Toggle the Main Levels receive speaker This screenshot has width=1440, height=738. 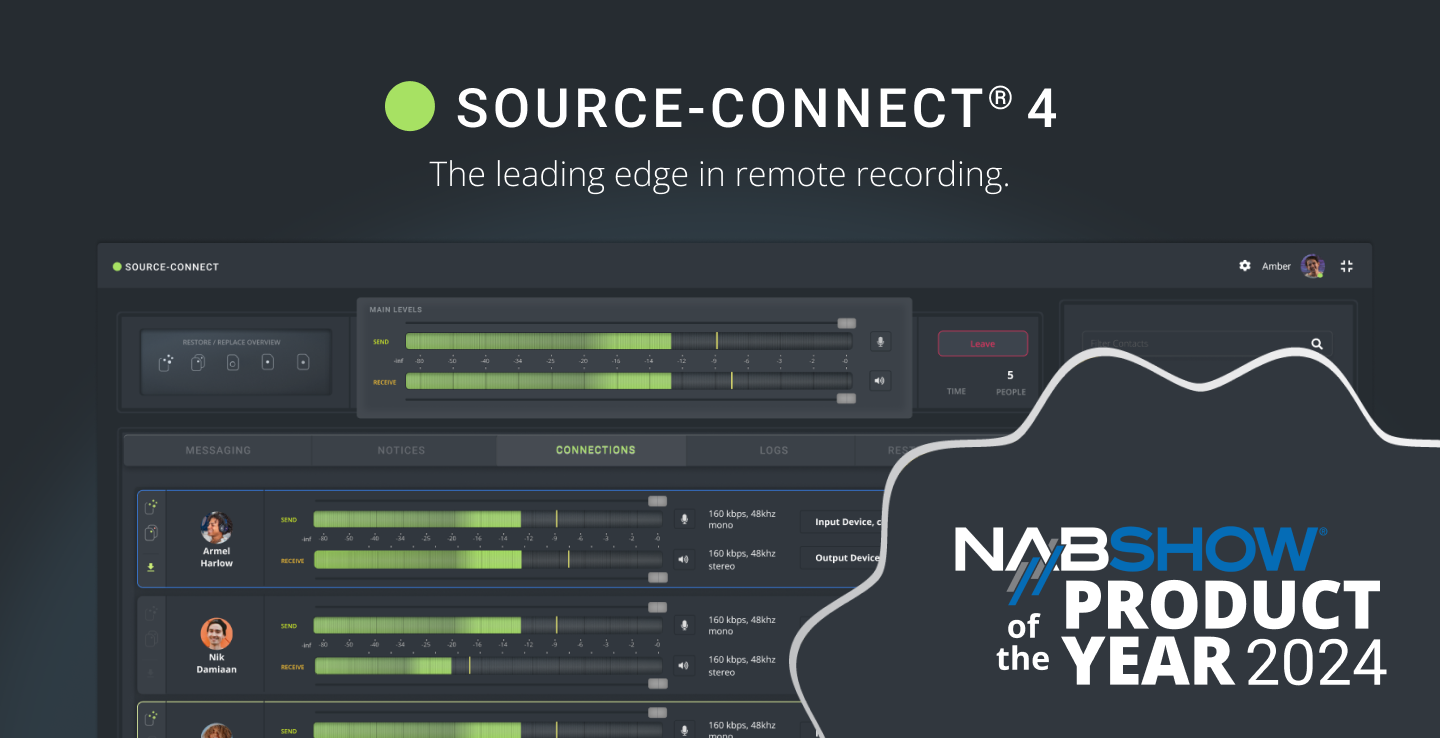pyautogui.click(x=880, y=380)
